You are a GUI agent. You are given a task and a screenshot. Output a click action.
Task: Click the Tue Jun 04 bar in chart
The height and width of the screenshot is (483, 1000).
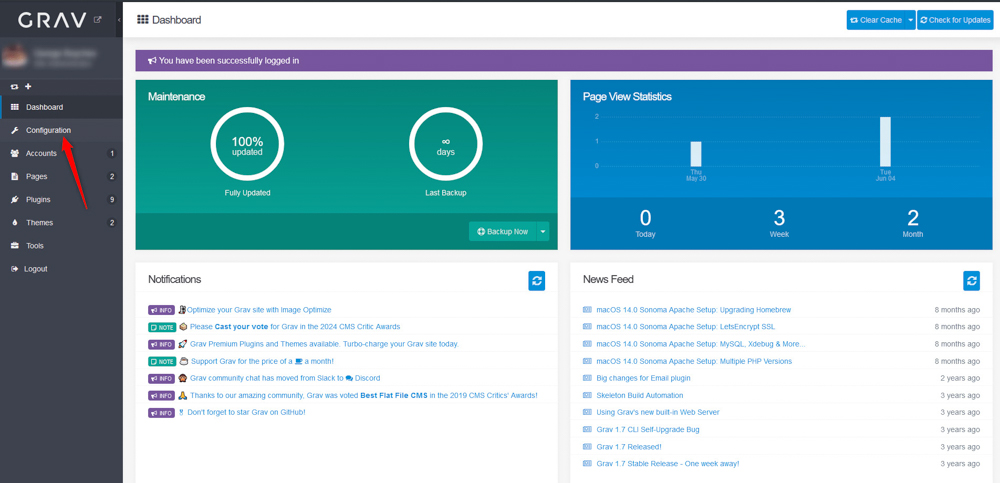(885, 142)
